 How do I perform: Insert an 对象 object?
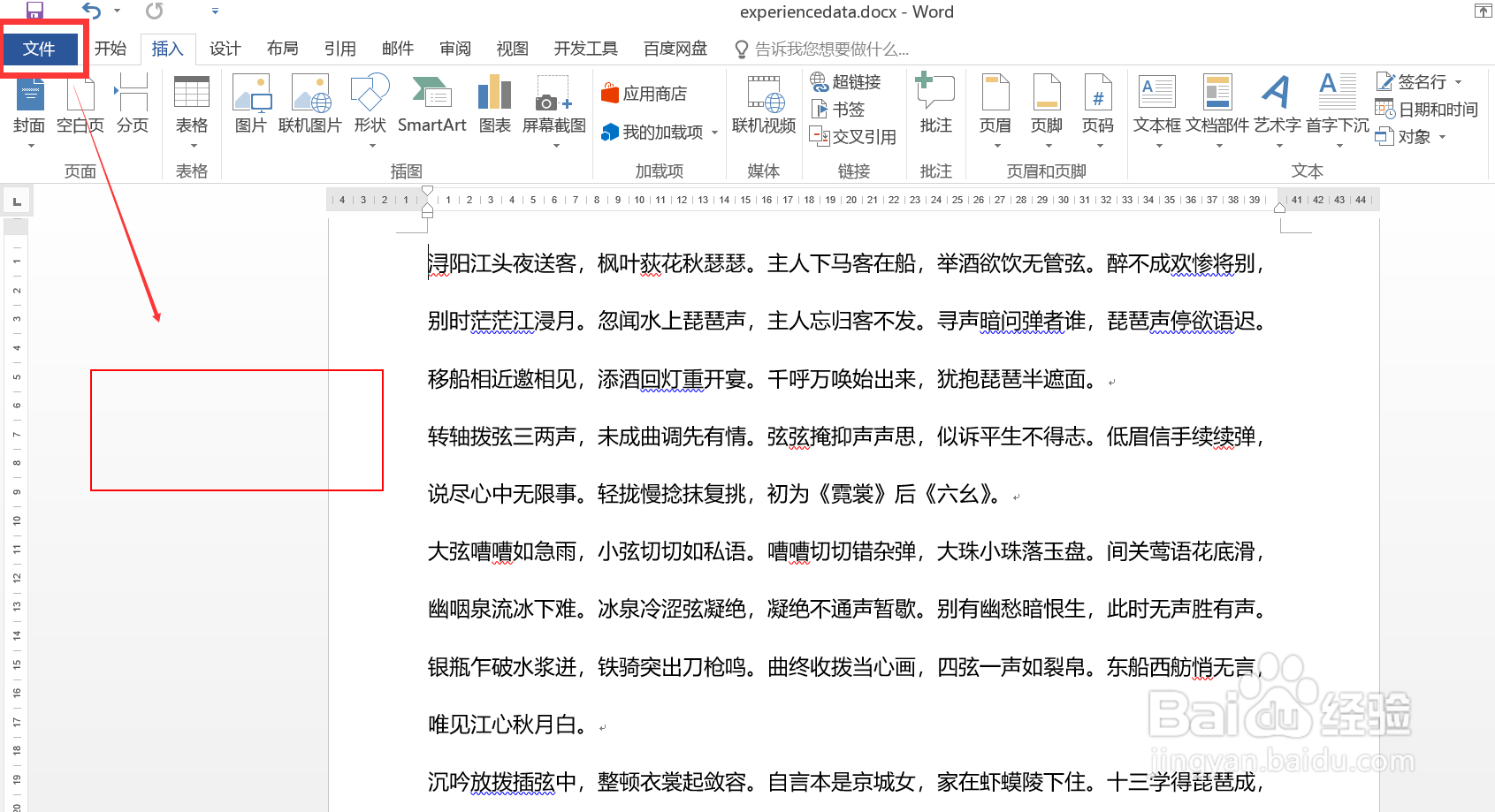pos(1403,137)
